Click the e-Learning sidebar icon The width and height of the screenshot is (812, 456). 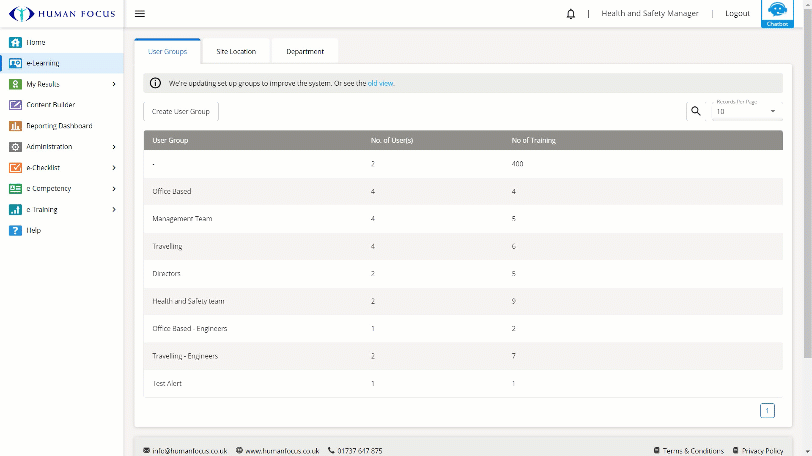[15, 63]
